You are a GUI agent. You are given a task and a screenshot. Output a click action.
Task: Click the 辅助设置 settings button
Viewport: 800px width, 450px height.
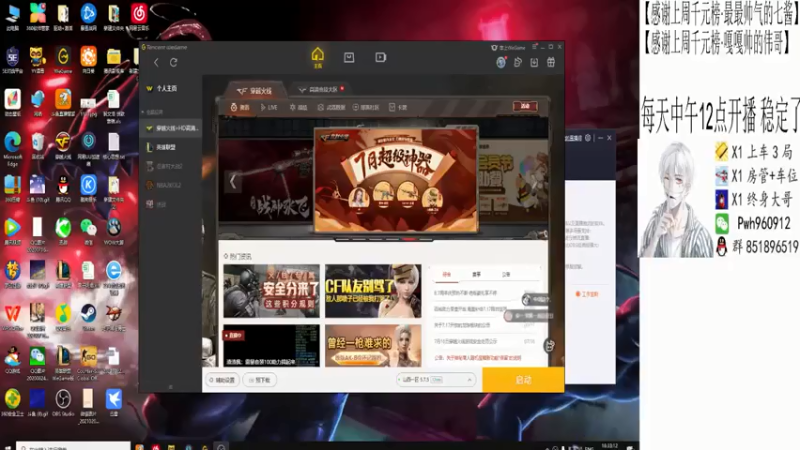223,380
